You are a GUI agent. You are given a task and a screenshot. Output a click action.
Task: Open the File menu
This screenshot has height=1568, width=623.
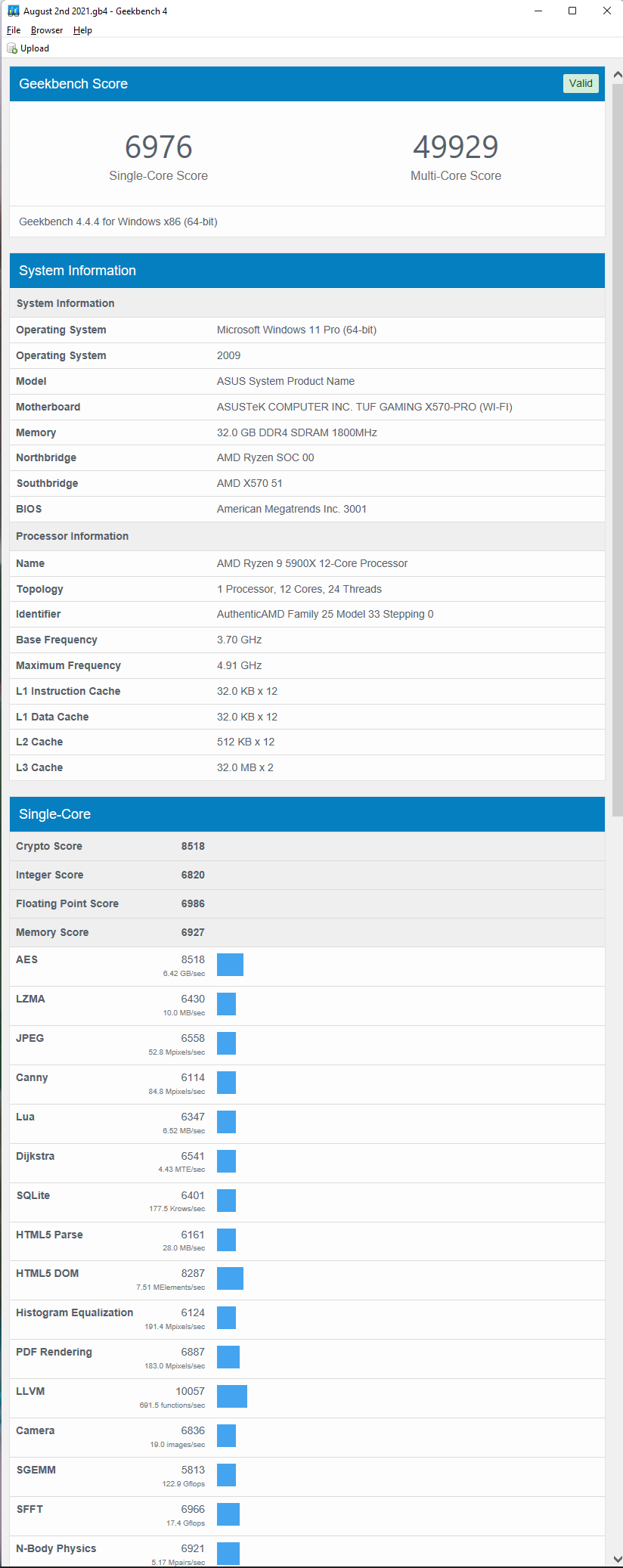point(14,30)
